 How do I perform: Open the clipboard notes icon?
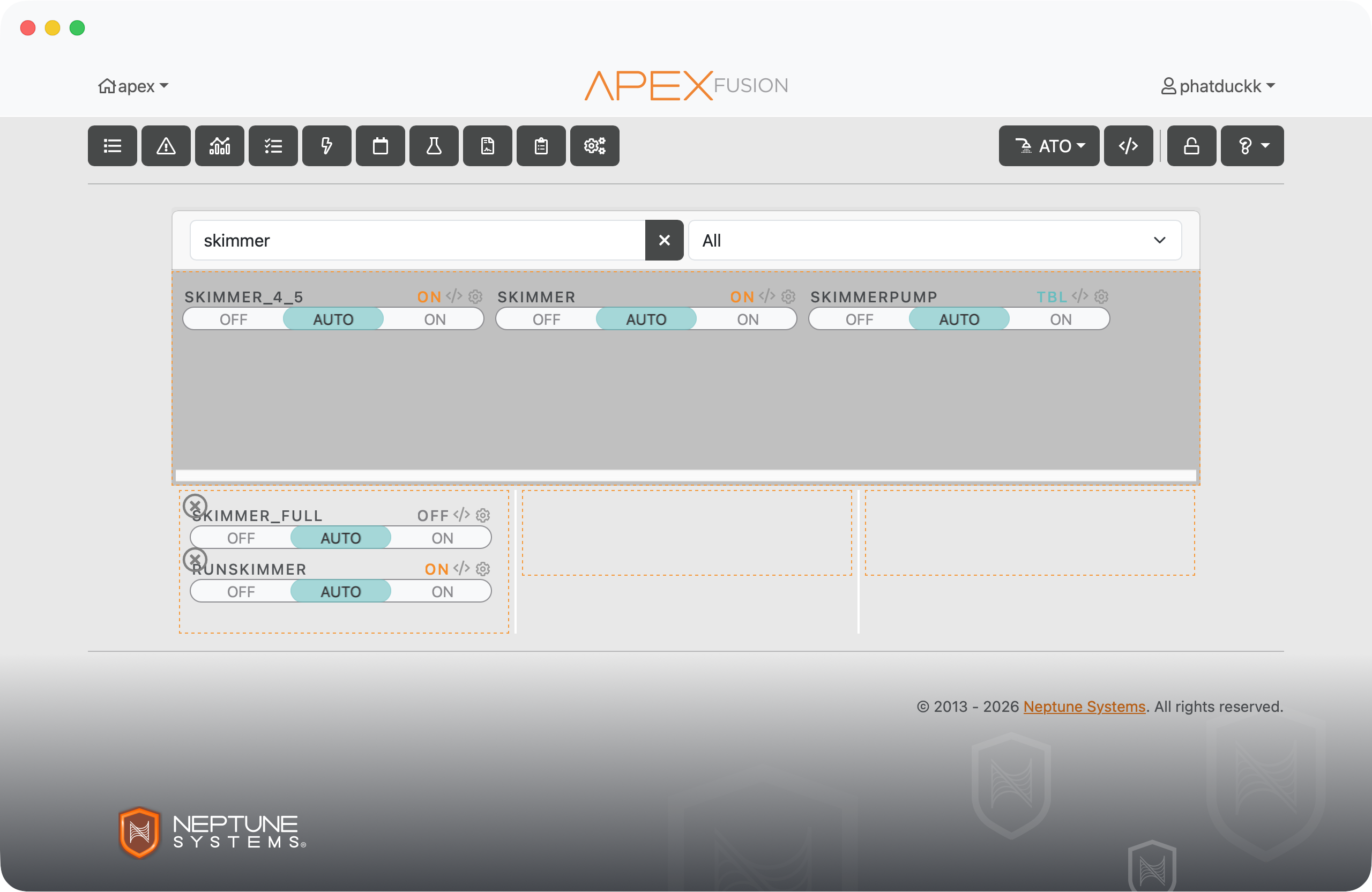pyautogui.click(x=541, y=146)
